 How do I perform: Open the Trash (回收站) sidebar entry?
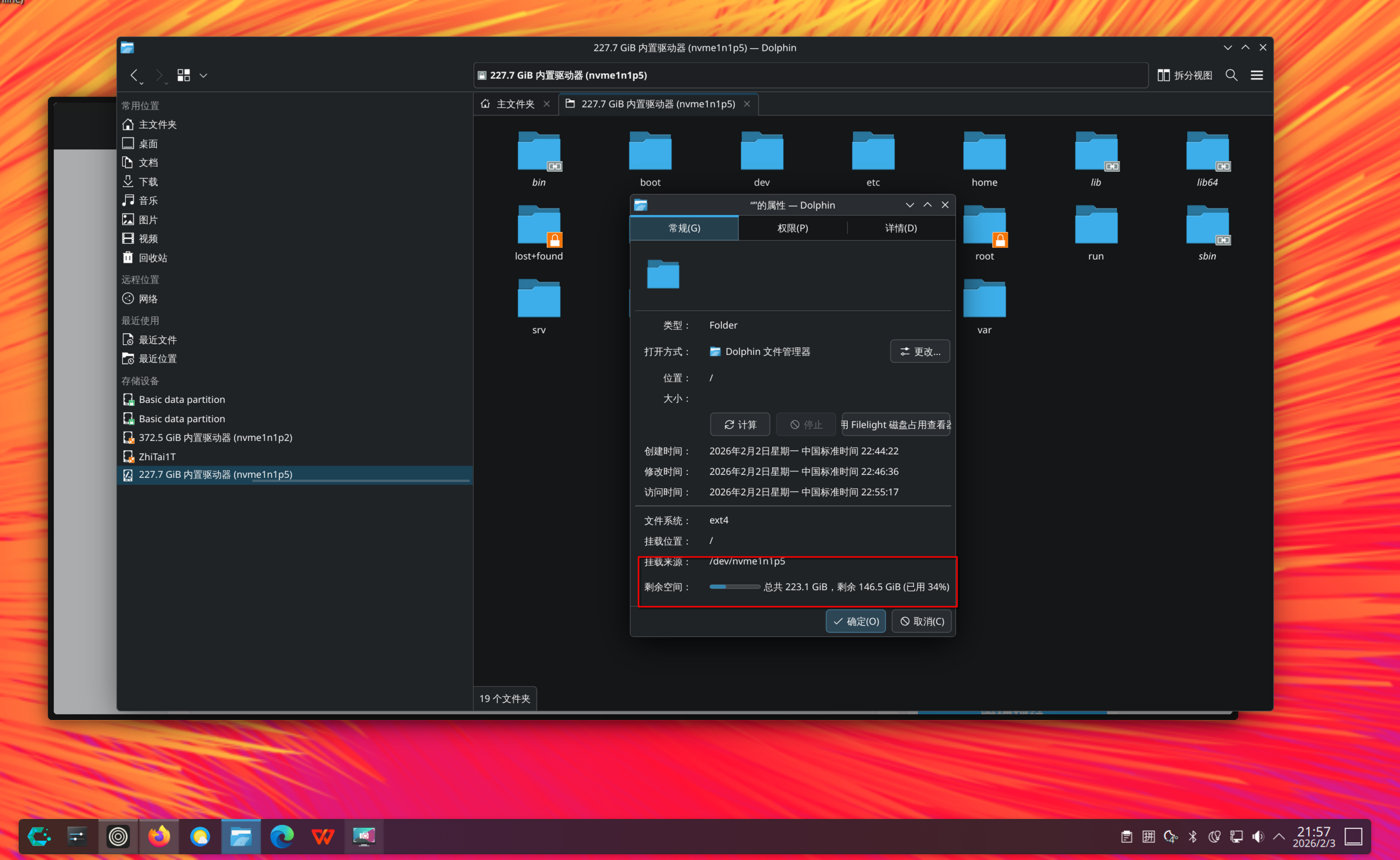click(152, 258)
